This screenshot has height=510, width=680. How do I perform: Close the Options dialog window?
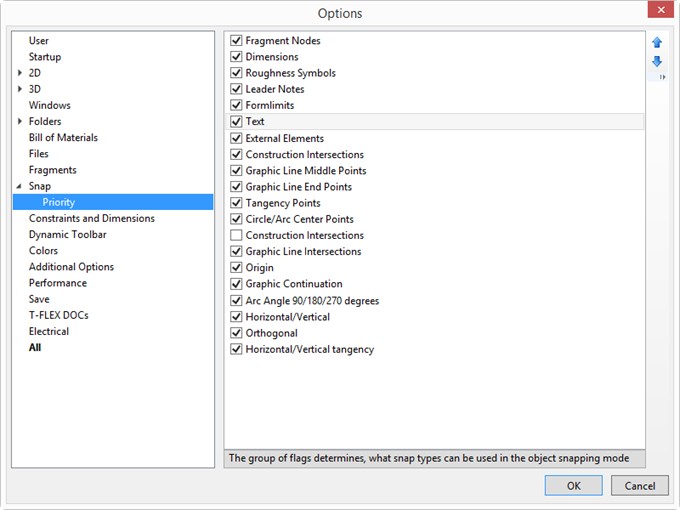(660, 10)
